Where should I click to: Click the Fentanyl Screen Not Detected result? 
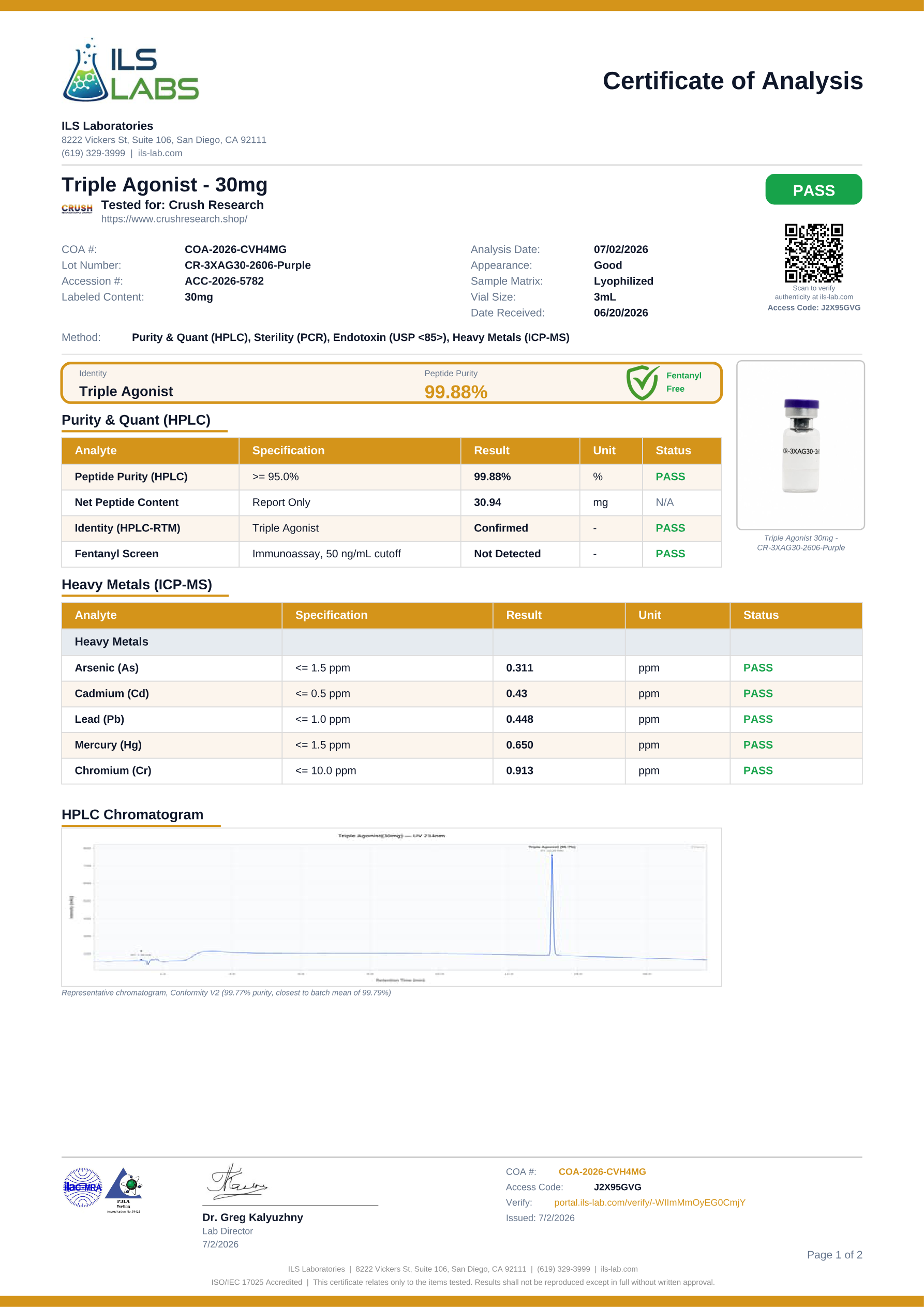pyautogui.click(x=507, y=553)
